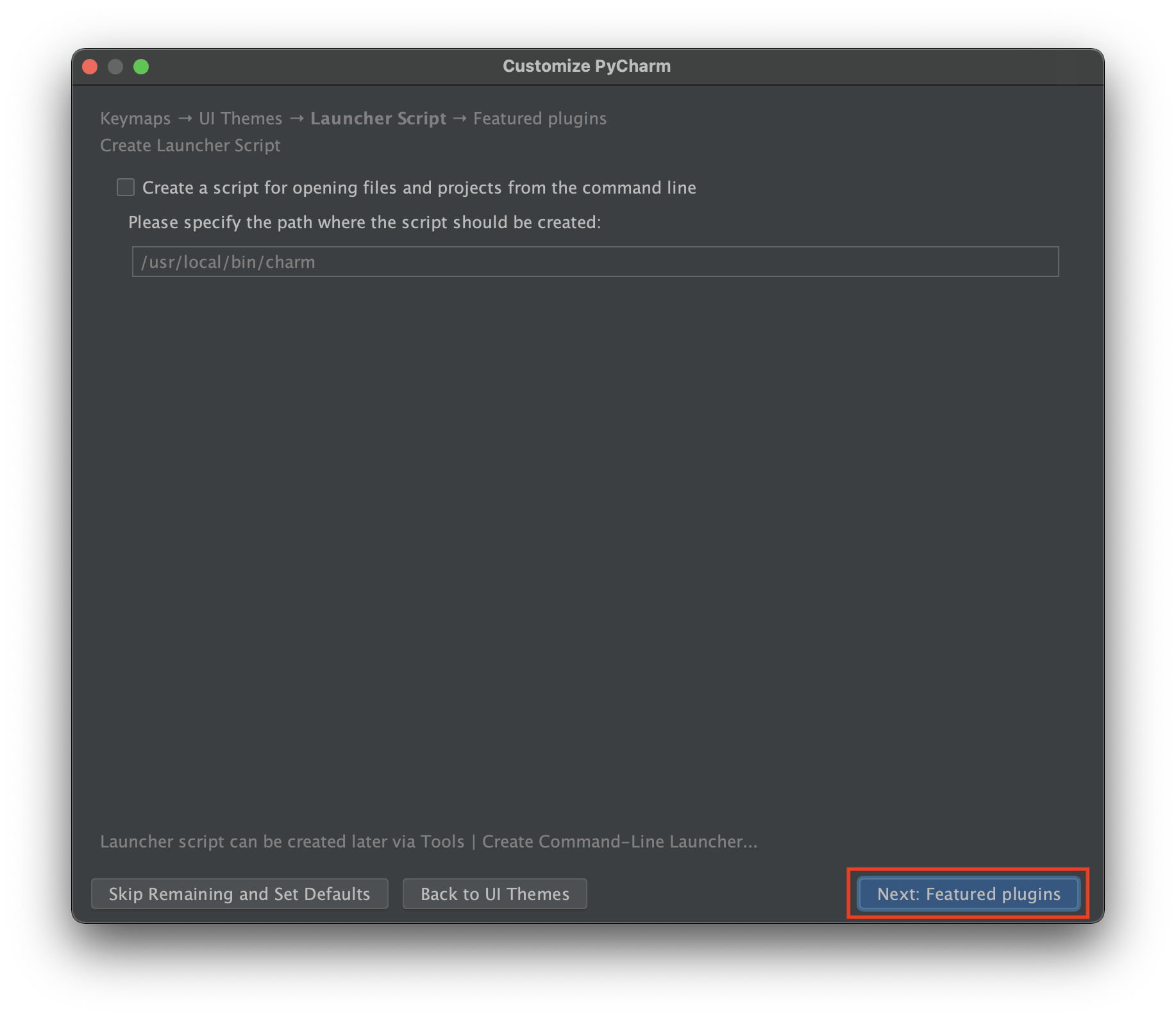Click the /usr/local/bin/charm path field
This screenshot has width=1176, height=1018.
coord(595,262)
